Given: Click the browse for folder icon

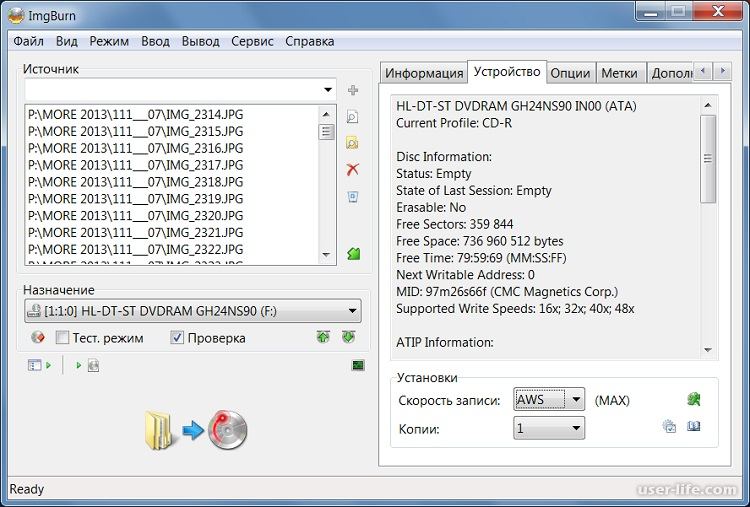Looking at the screenshot, I should [352, 143].
